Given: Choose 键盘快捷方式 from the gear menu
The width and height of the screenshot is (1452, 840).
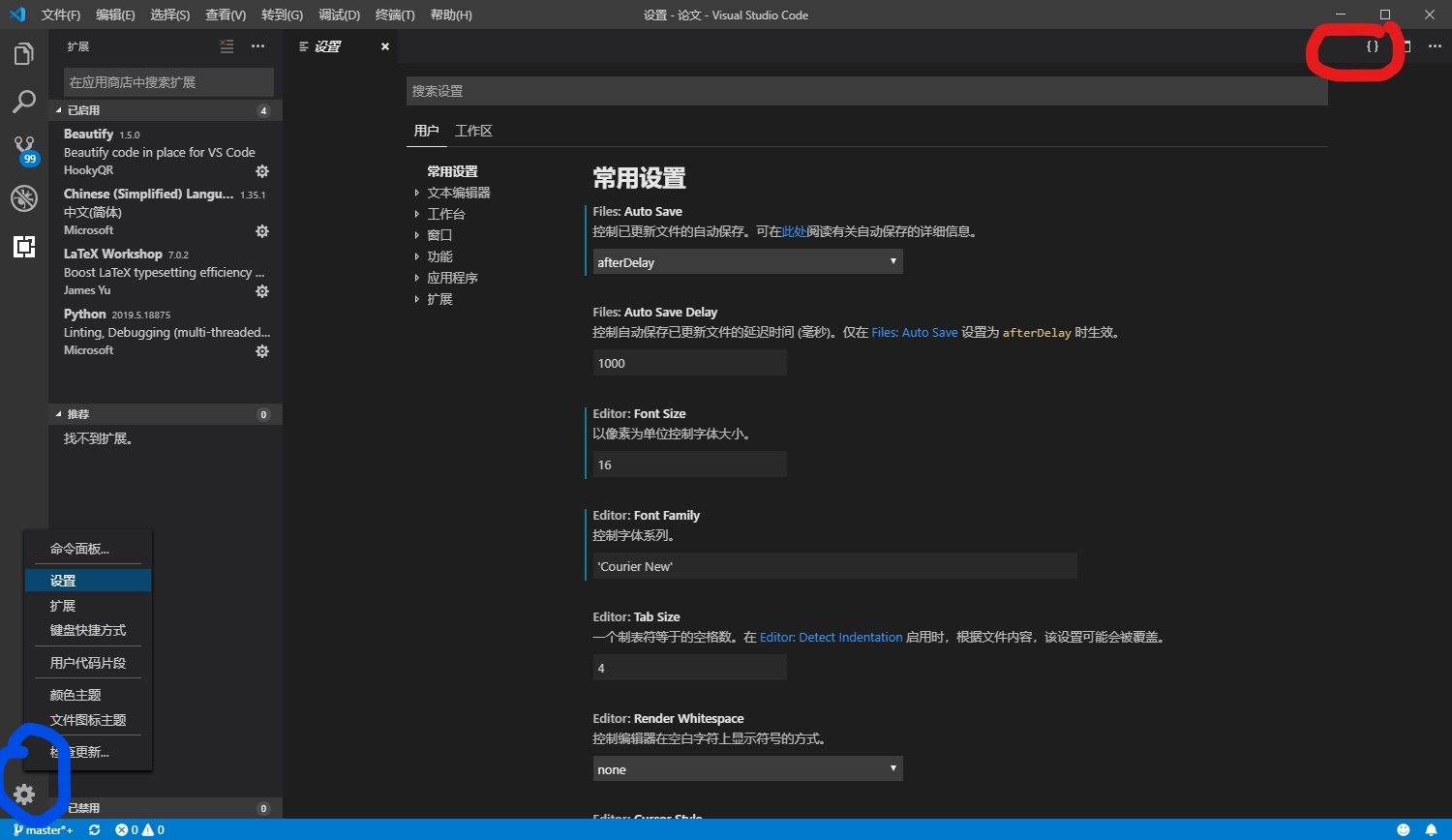Looking at the screenshot, I should click(88, 630).
